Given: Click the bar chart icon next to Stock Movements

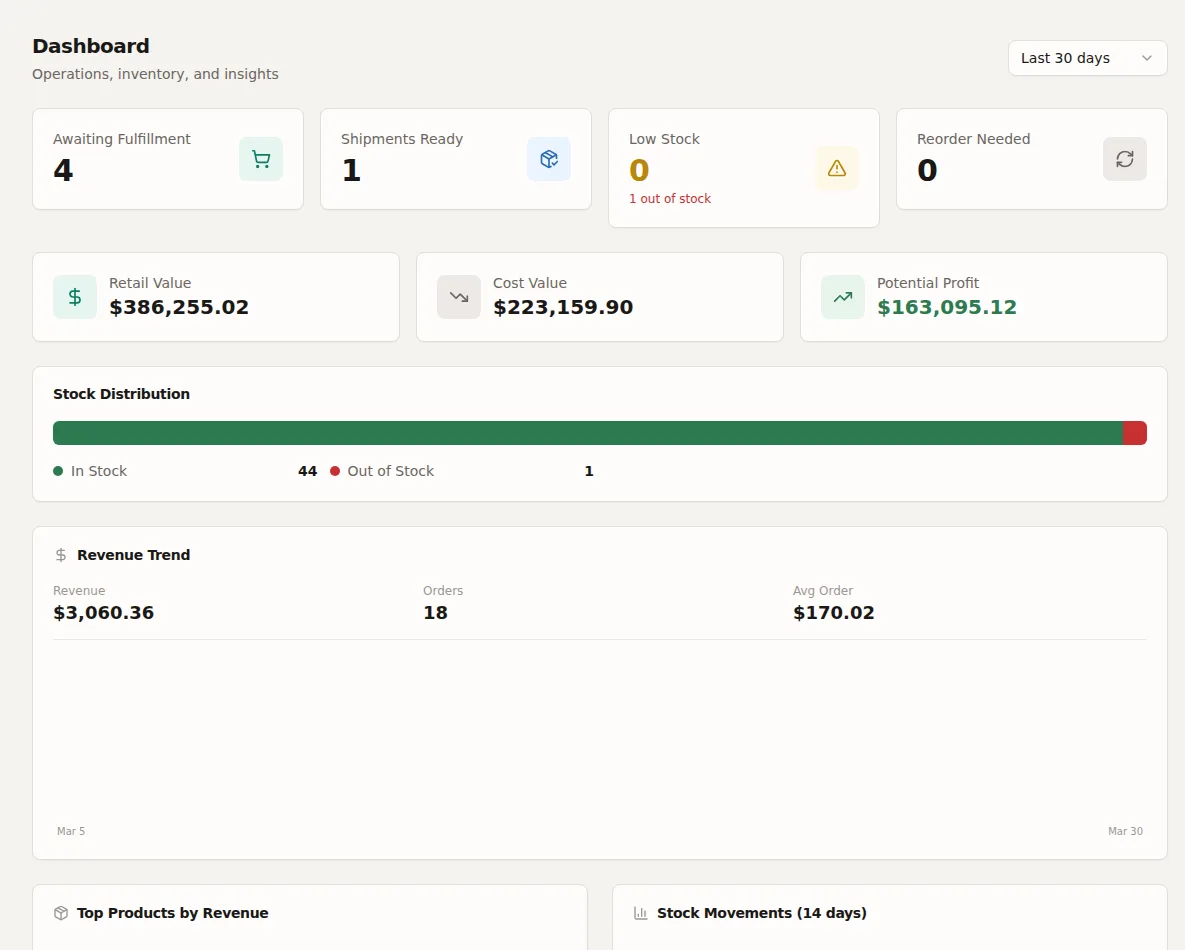Looking at the screenshot, I should click(x=641, y=913).
